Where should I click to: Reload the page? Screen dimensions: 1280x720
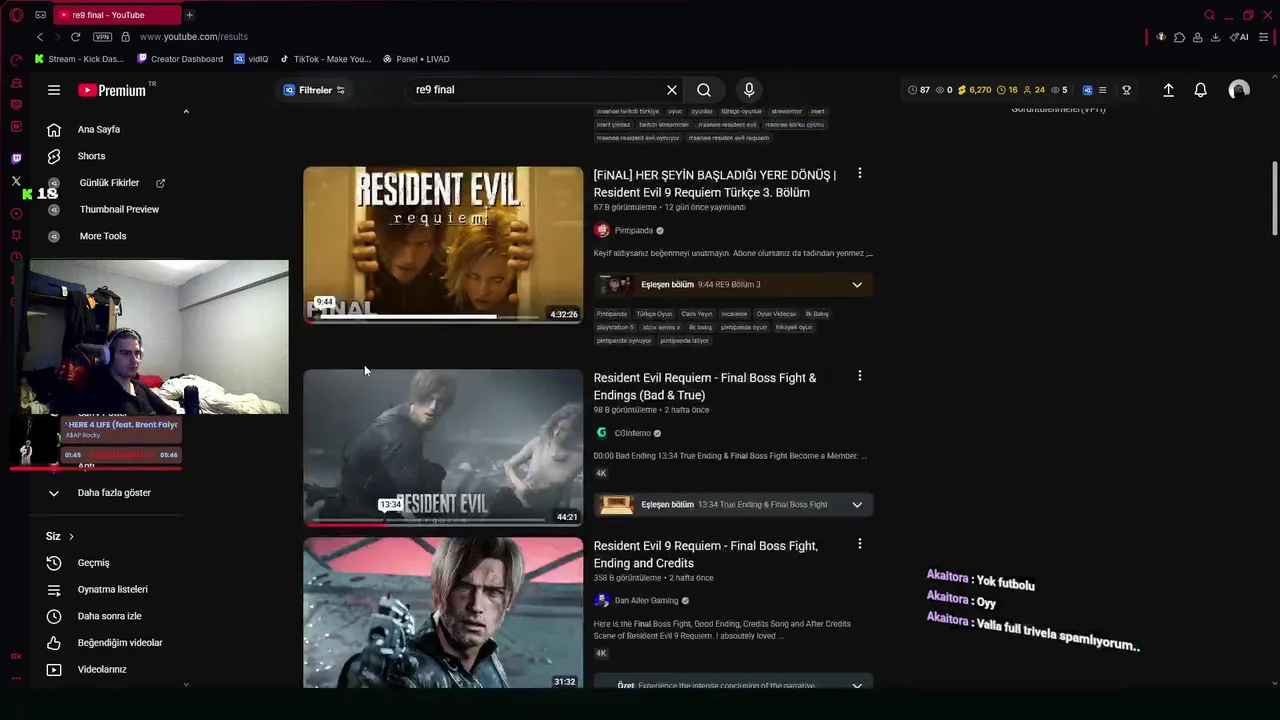coord(75,37)
